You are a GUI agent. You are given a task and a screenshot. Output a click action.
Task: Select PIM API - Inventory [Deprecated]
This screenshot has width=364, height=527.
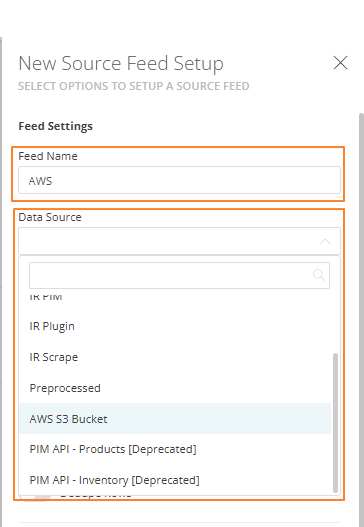(175, 480)
